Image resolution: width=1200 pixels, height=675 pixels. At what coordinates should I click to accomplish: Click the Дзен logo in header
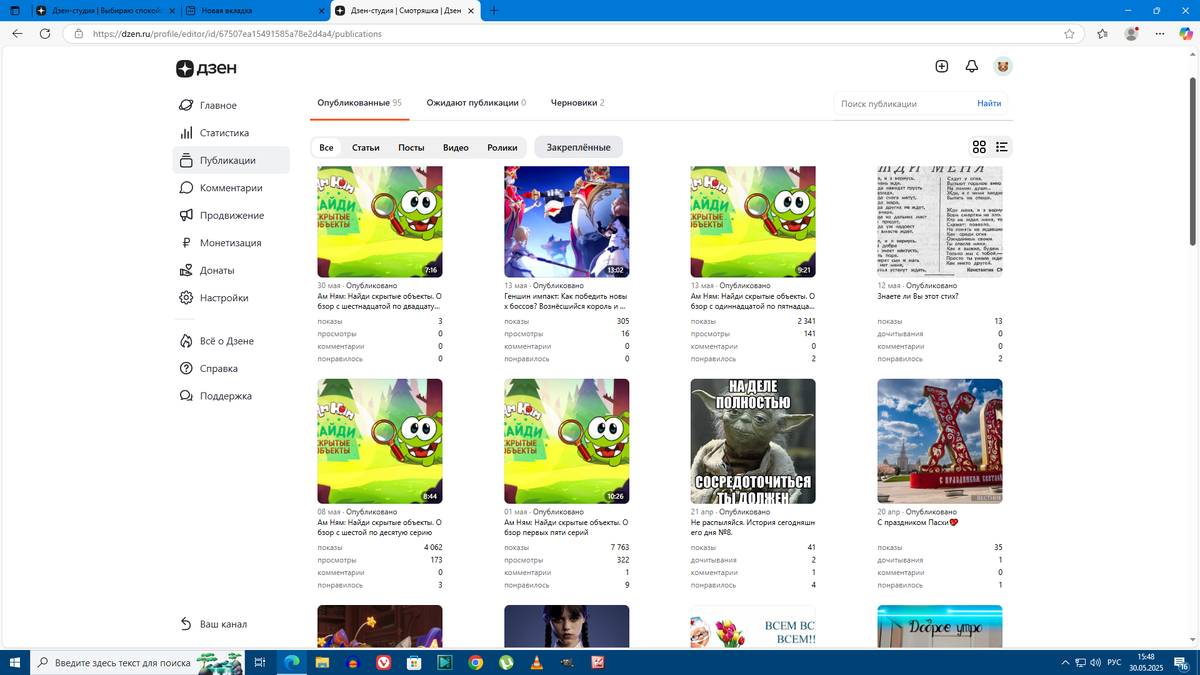click(206, 68)
